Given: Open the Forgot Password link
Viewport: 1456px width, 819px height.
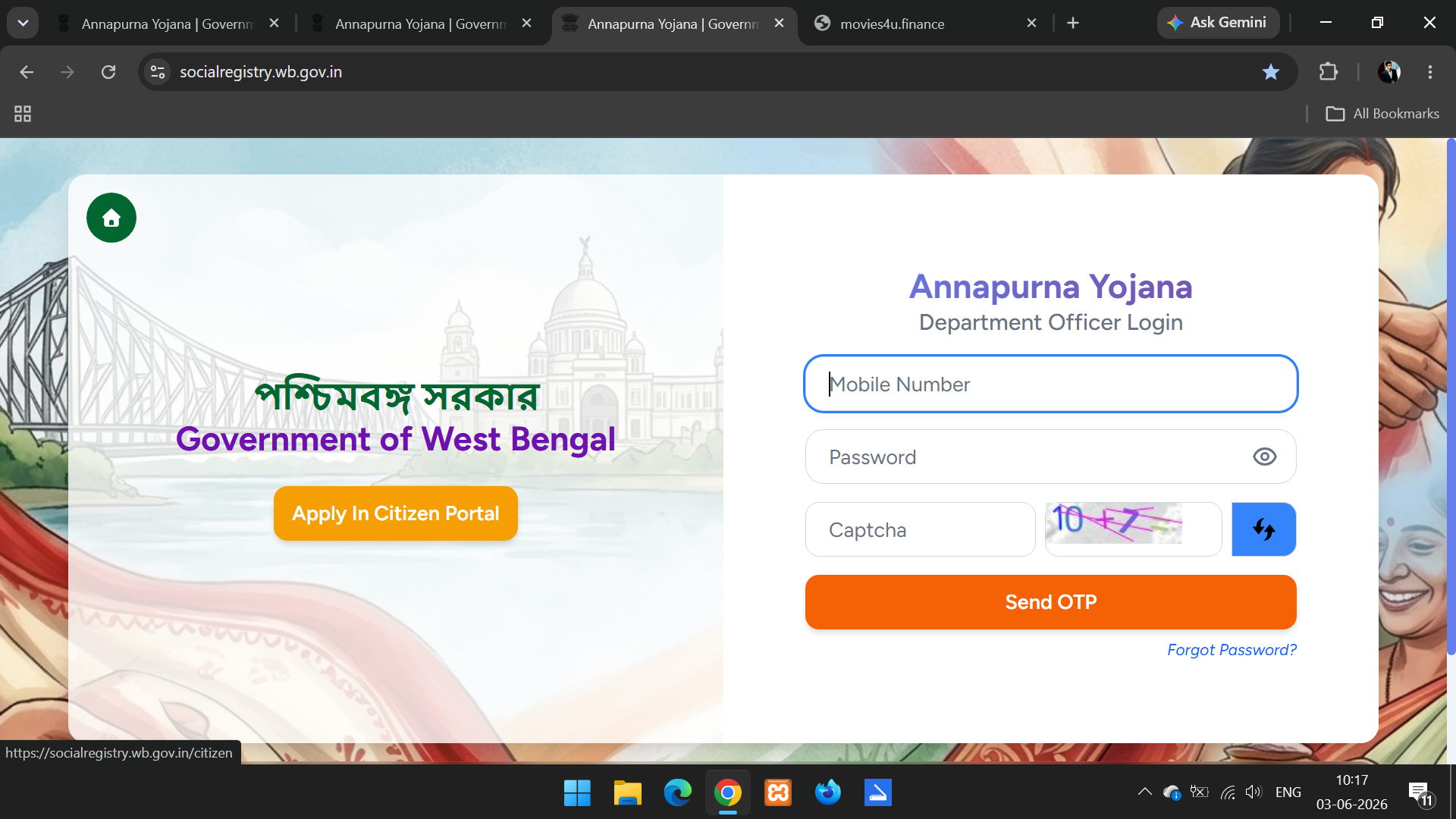Looking at the screenshot, I should (x=1232, y=650).
